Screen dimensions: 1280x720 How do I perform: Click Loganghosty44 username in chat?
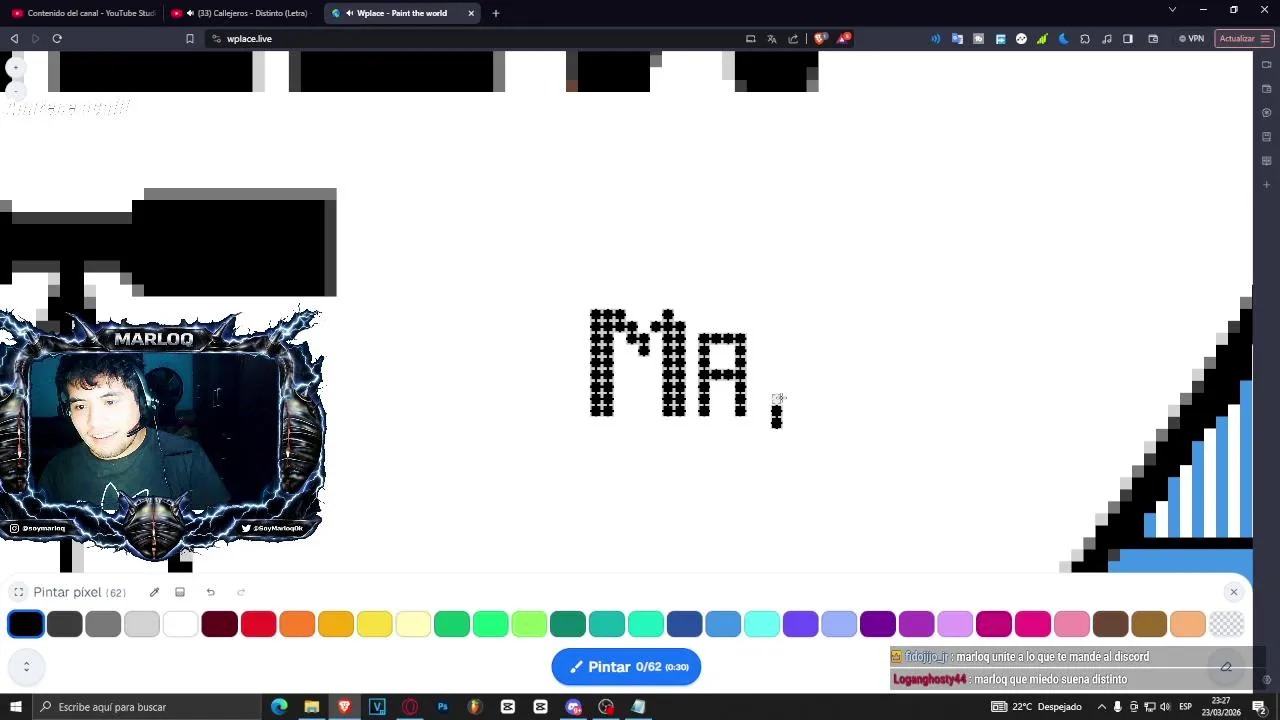[930, 679]
